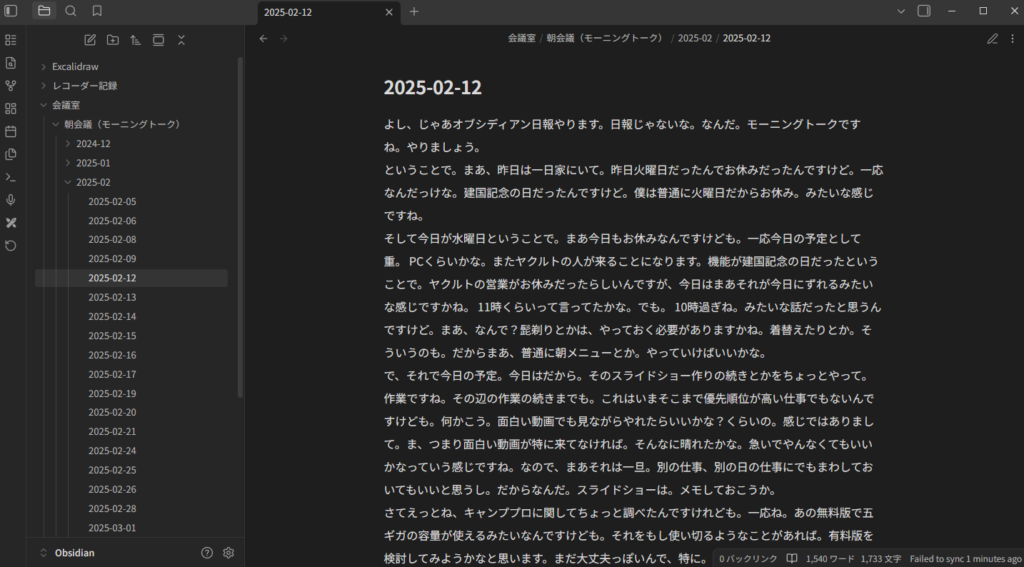Open the graph view from the ribbon
The height and width of the screenshot is (567, 1024).
pos(11,86)
